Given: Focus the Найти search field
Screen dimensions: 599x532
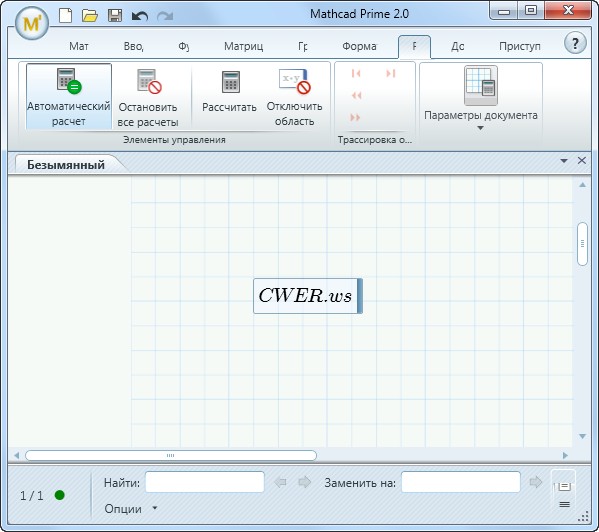Looking at the screenshot, I should tap(205, 482).
